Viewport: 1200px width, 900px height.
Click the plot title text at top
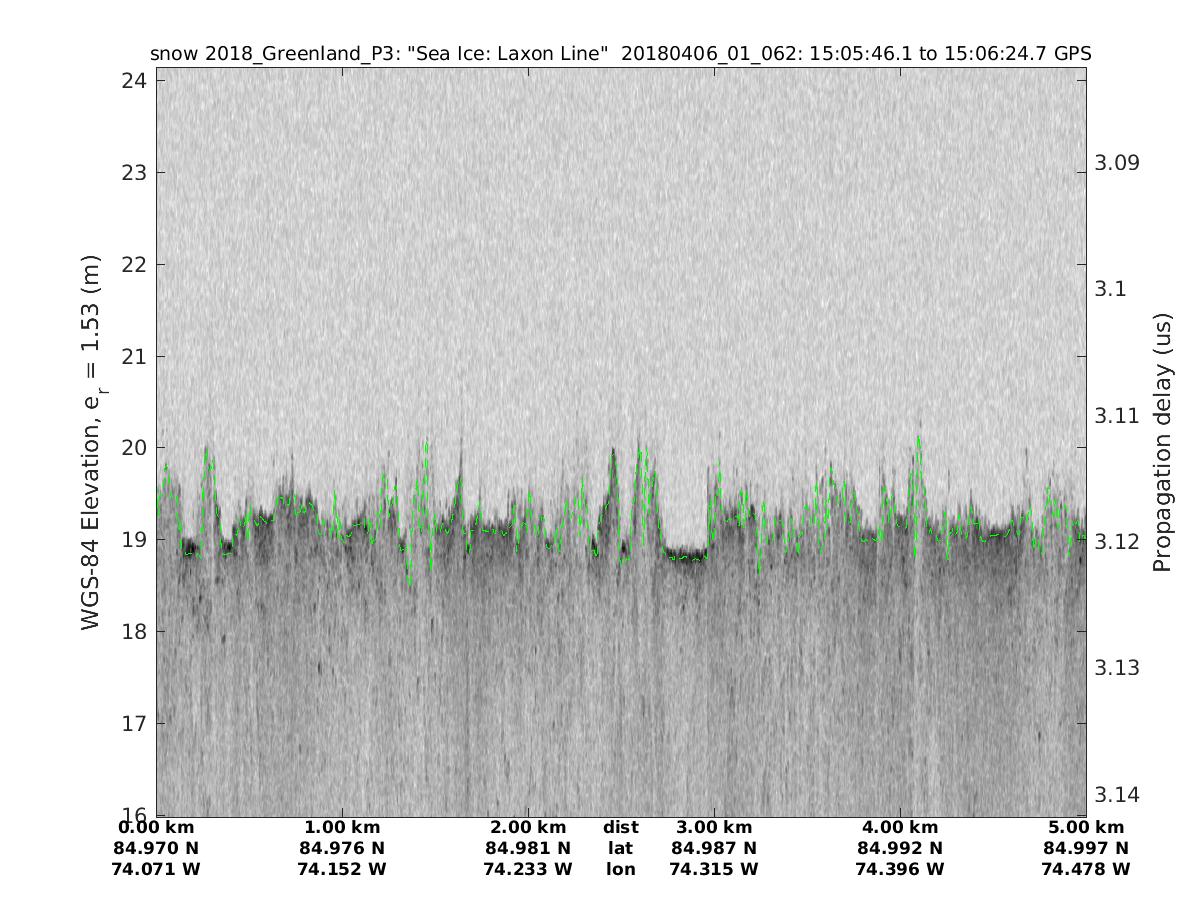(620, 53)
